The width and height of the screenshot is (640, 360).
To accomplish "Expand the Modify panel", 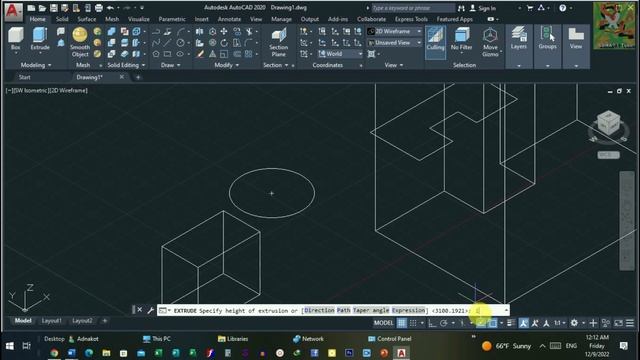I will [227, 65].
